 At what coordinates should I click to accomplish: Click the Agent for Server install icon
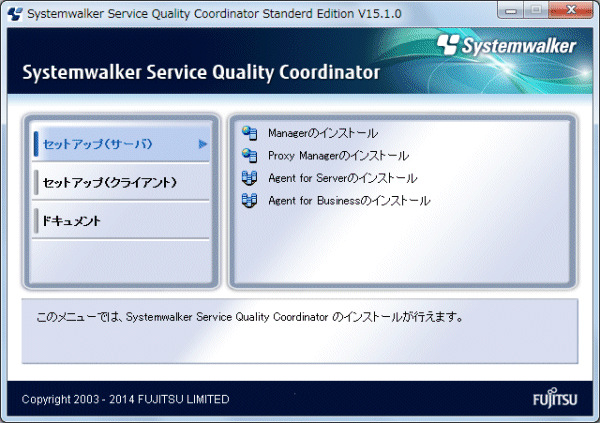tap(249, 178)
